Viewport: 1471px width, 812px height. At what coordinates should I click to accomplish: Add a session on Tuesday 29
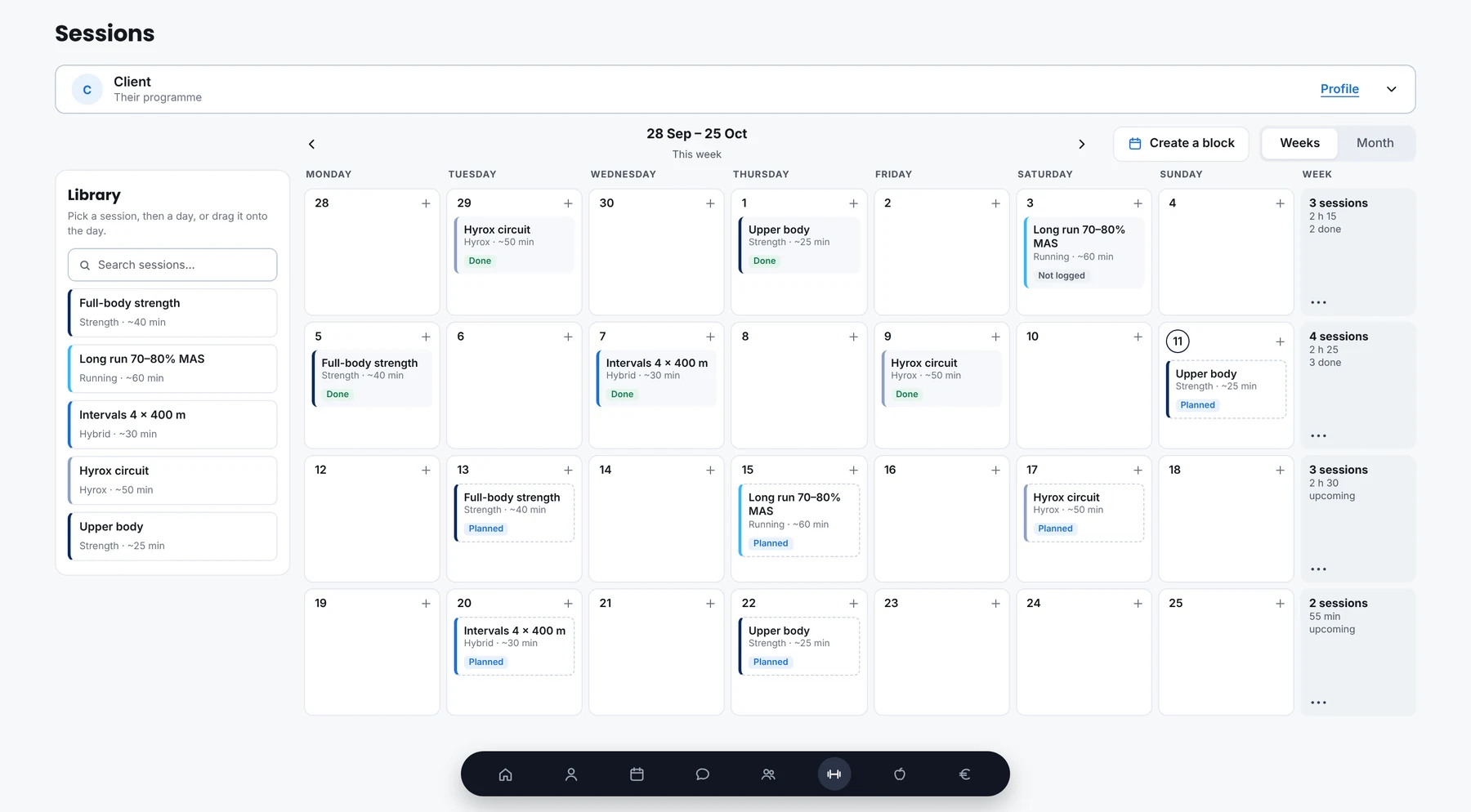(x=568, y=203)
